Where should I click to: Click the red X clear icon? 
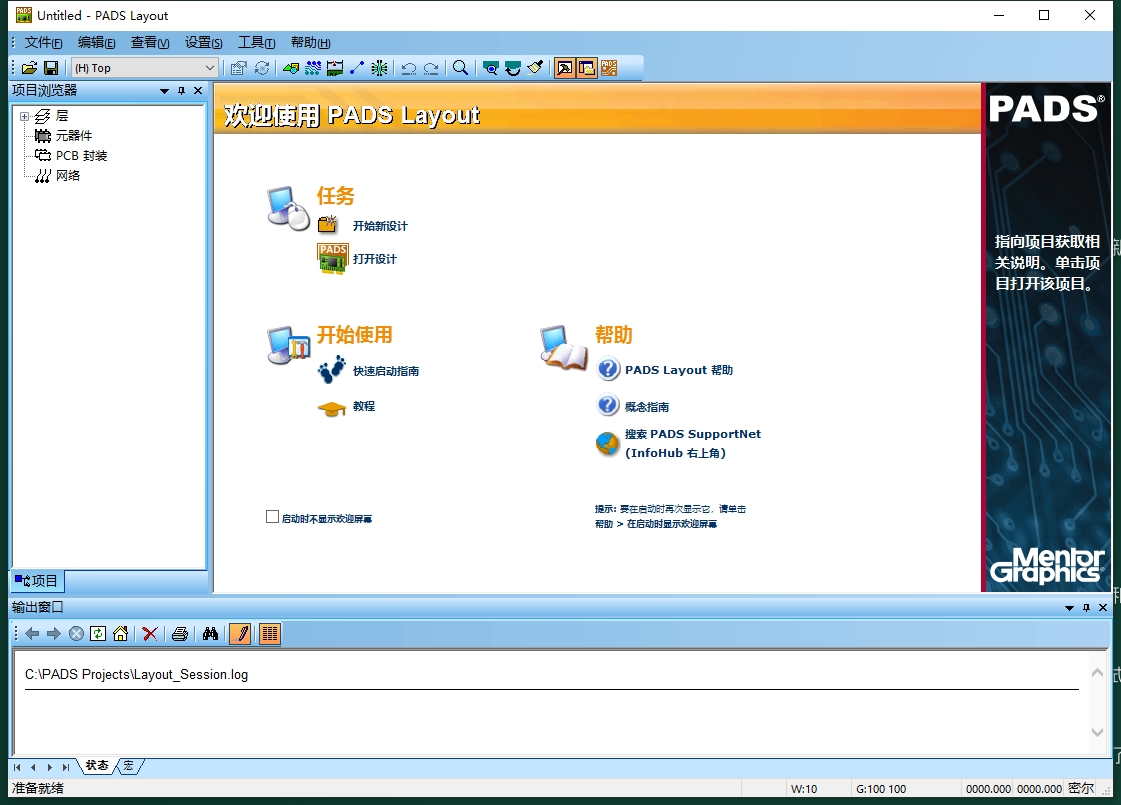point(150,633)
